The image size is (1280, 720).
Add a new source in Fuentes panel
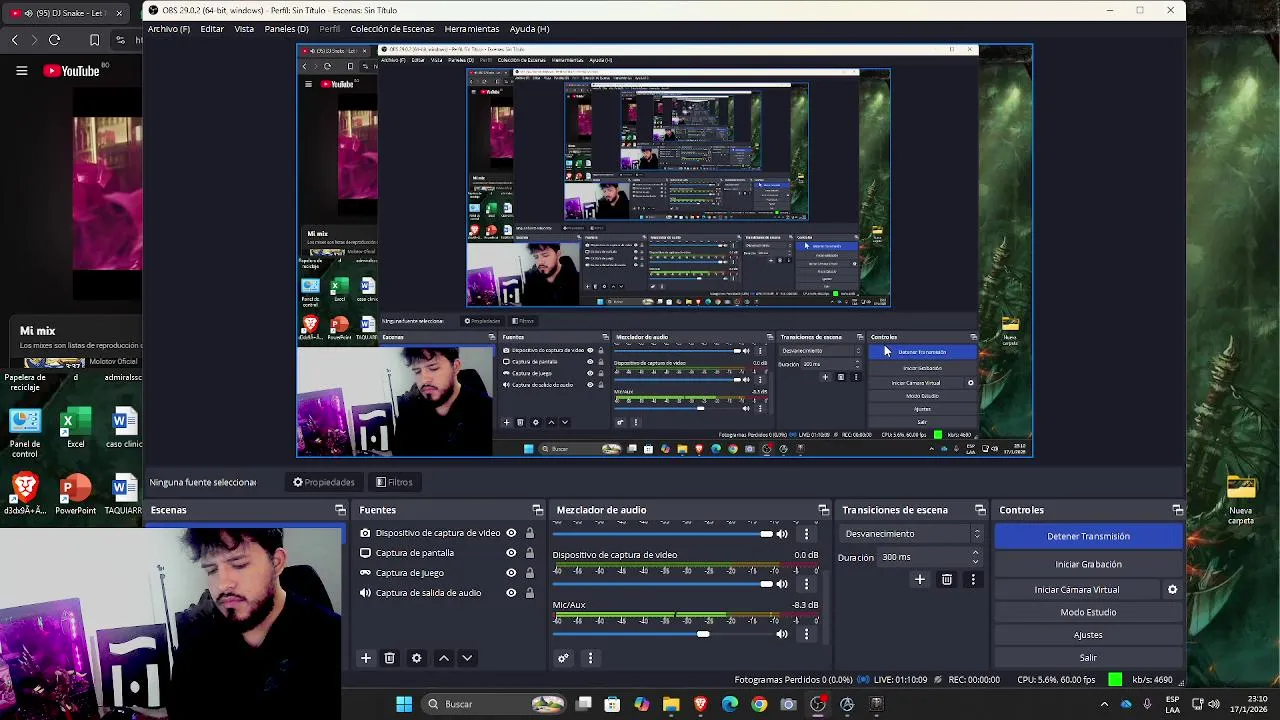[x=365, y=658]
